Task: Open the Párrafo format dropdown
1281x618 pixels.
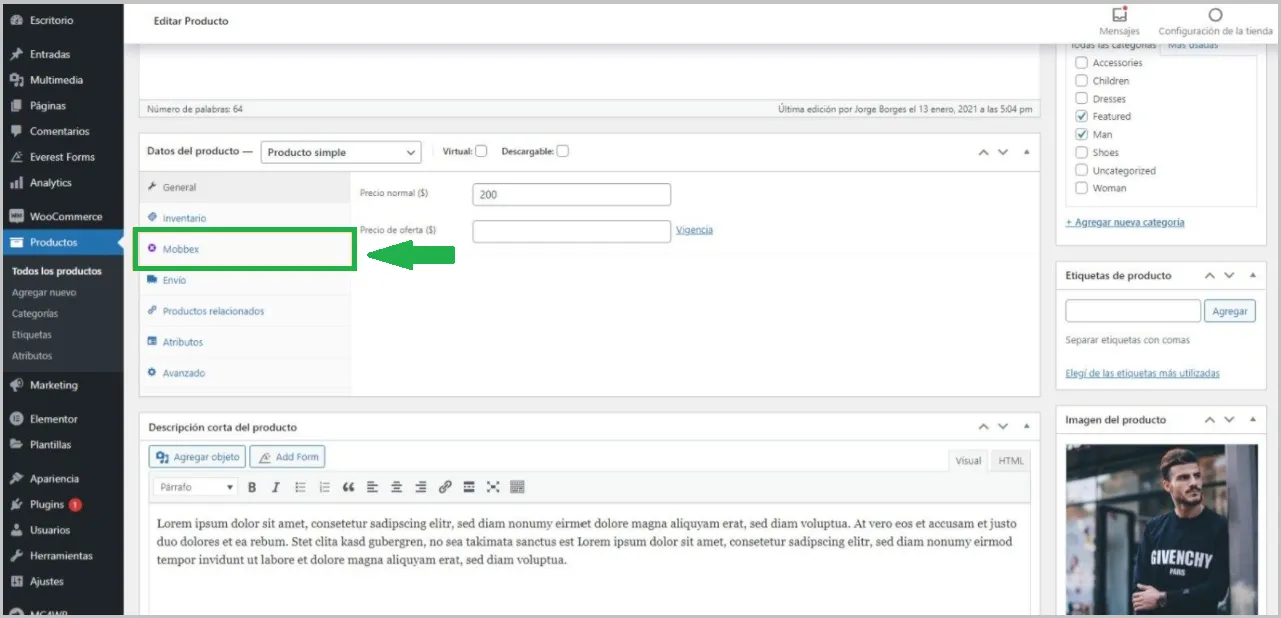Action: [196, 487]
